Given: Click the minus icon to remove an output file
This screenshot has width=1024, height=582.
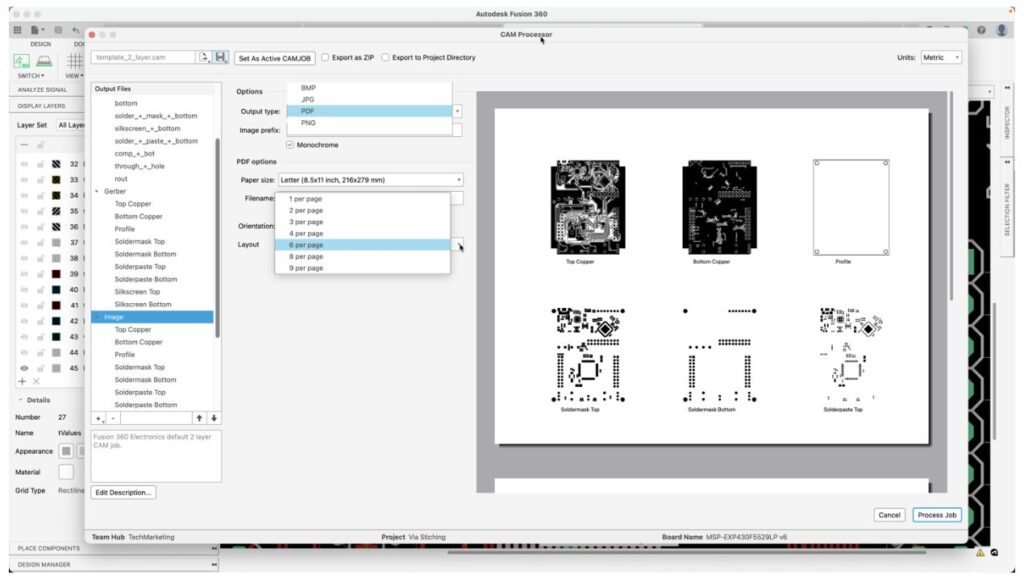Looking at the screenshot, I should (x=113, y=418).
